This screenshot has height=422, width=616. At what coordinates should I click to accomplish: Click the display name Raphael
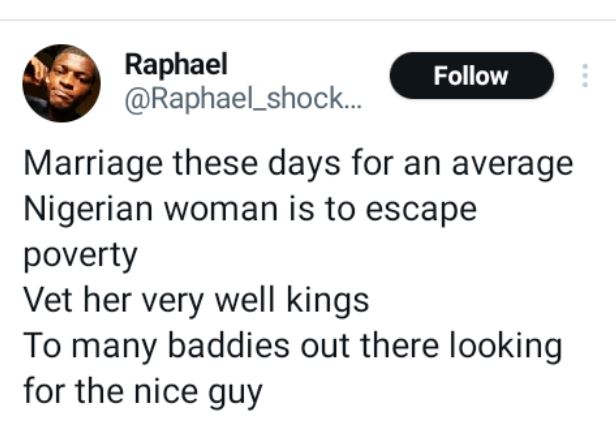click(175, 64)
